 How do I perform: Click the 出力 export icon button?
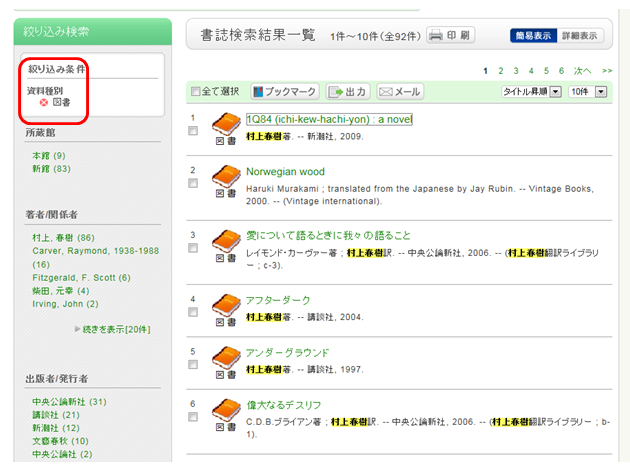(x=347, y=92)
